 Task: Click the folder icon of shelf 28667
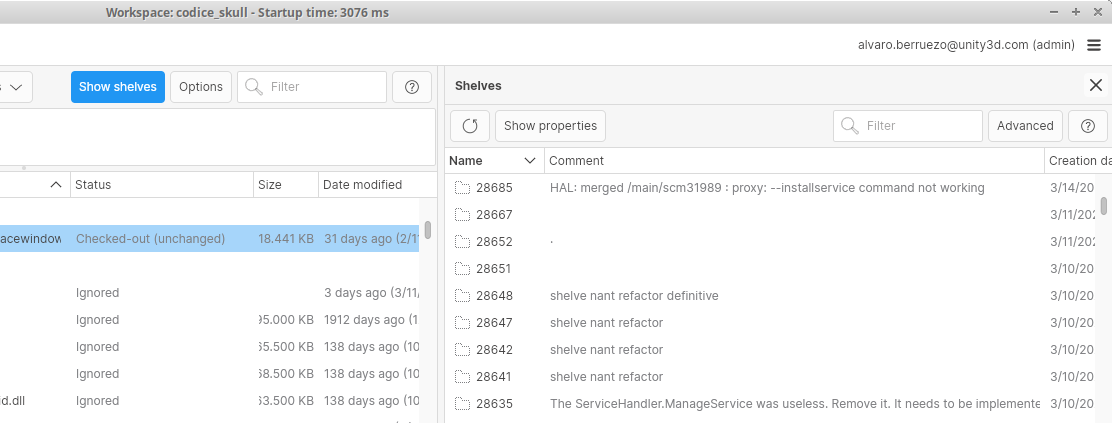tap(462, 215)
